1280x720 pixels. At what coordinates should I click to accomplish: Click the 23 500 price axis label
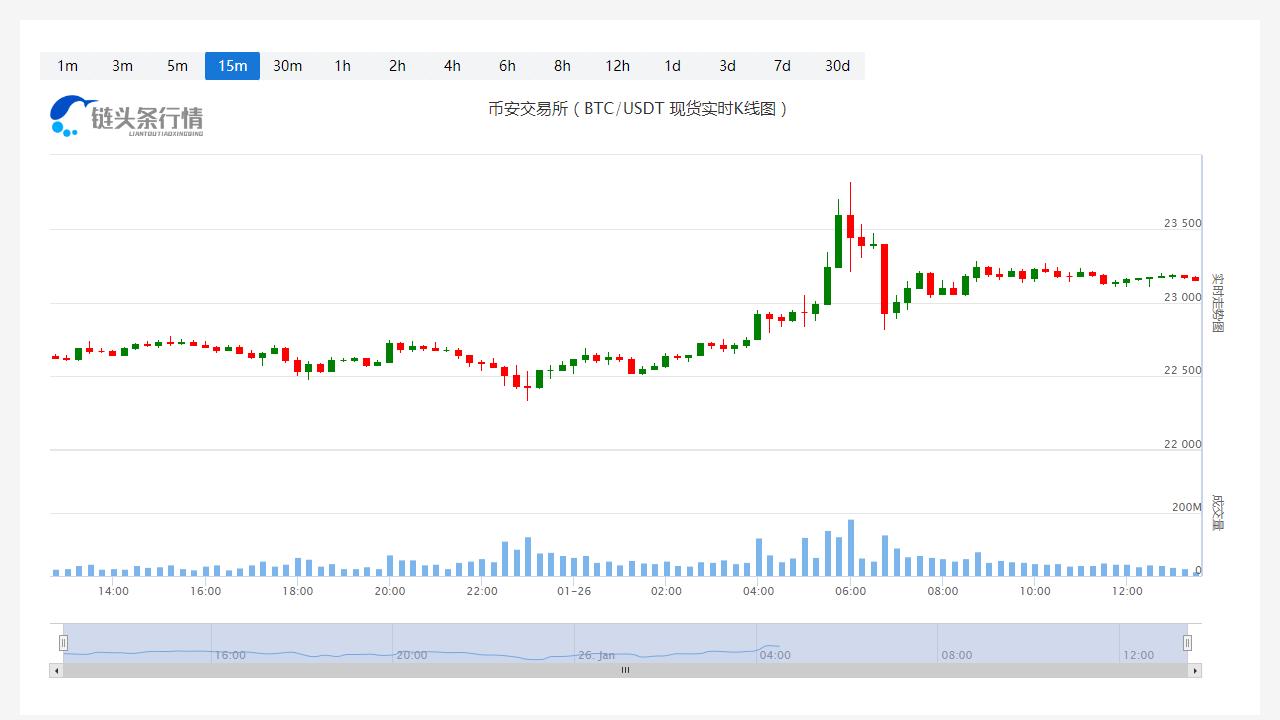pos(1183,224)
